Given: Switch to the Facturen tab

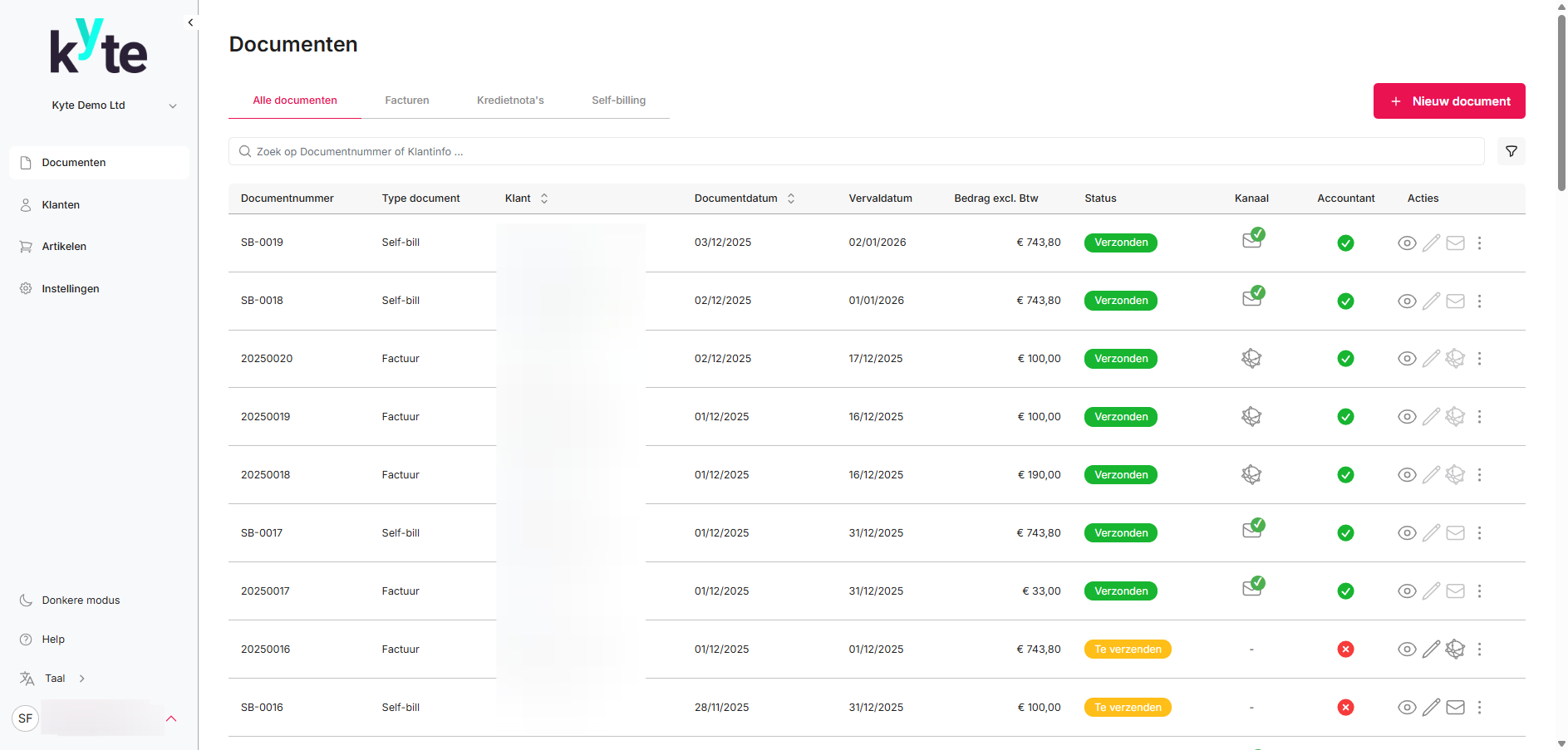Looking at the screenshot, I should 406,100.
